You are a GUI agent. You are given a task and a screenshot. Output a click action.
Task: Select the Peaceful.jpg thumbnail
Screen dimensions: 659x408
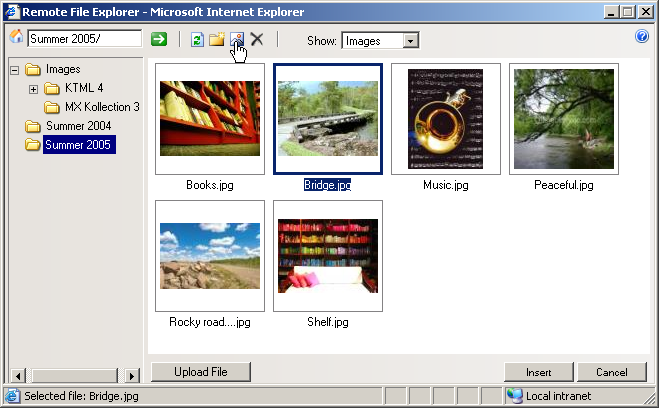[x=564, y=118]
